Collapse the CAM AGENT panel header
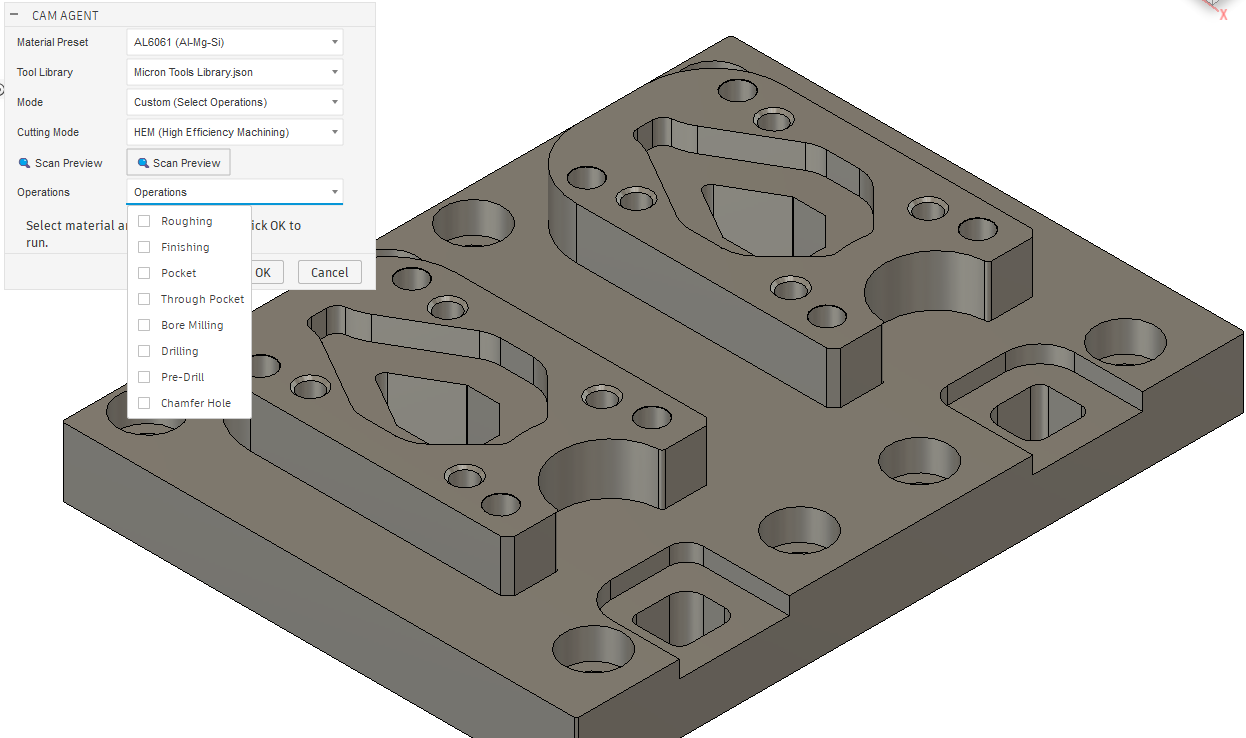This screenshot has height=738, width=1246. 14,15
